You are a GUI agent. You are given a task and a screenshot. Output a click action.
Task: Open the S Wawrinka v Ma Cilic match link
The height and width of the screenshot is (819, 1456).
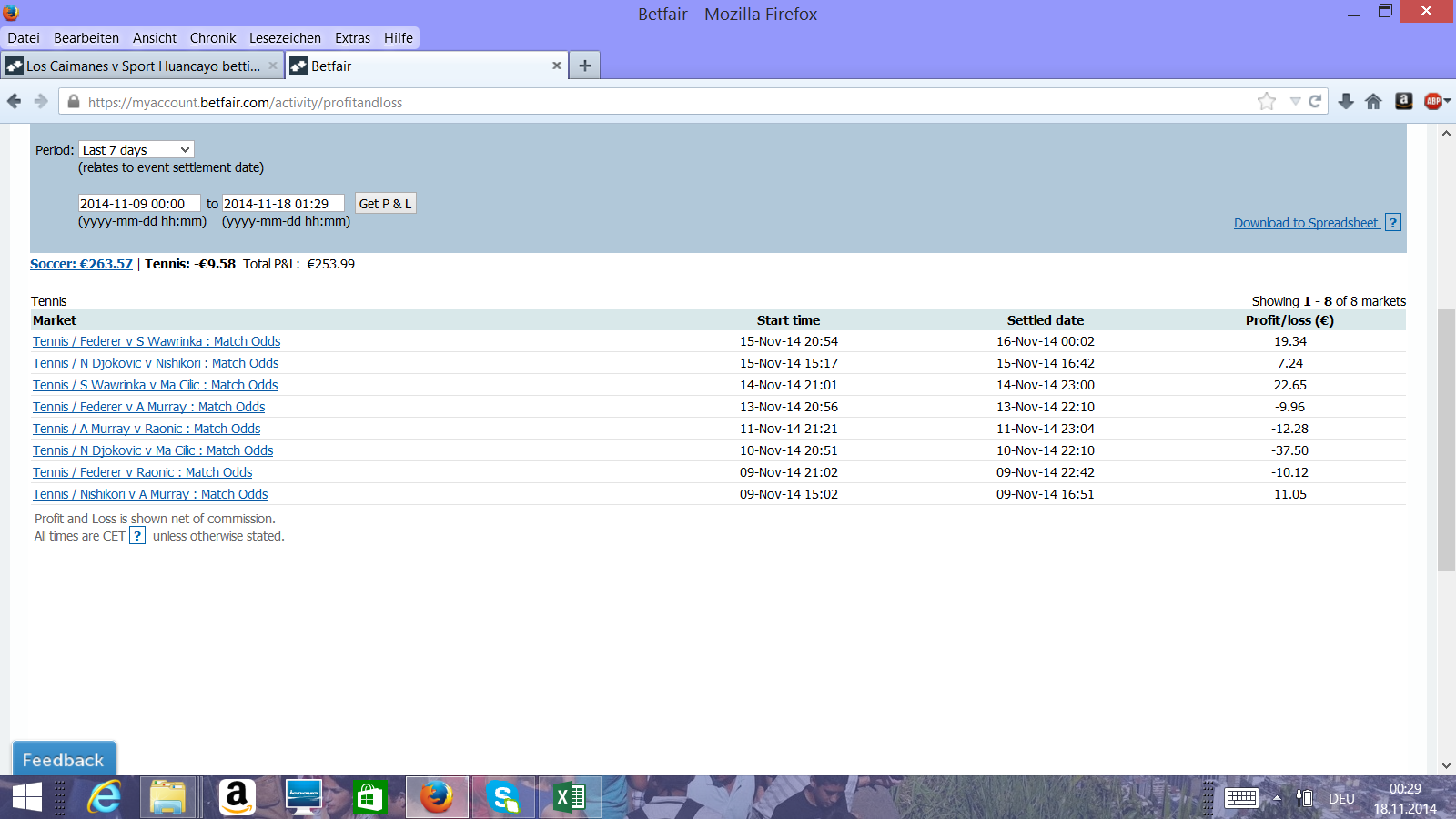(x=156, y=385)
